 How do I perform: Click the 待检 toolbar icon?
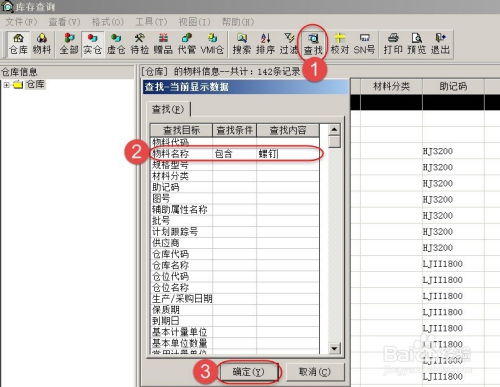point(139,44)
